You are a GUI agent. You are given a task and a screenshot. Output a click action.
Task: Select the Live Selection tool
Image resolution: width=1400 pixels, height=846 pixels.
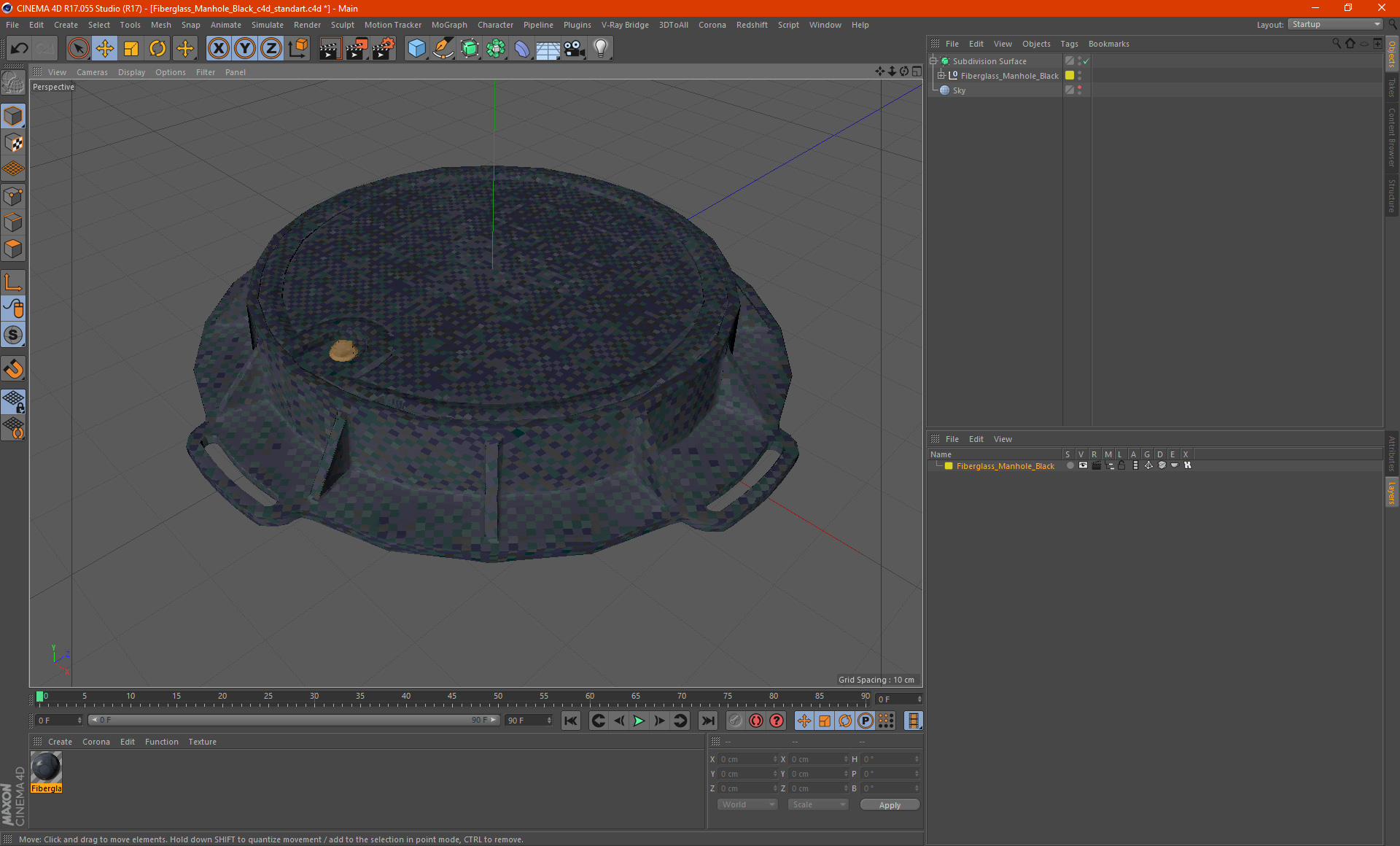point(78,48)
